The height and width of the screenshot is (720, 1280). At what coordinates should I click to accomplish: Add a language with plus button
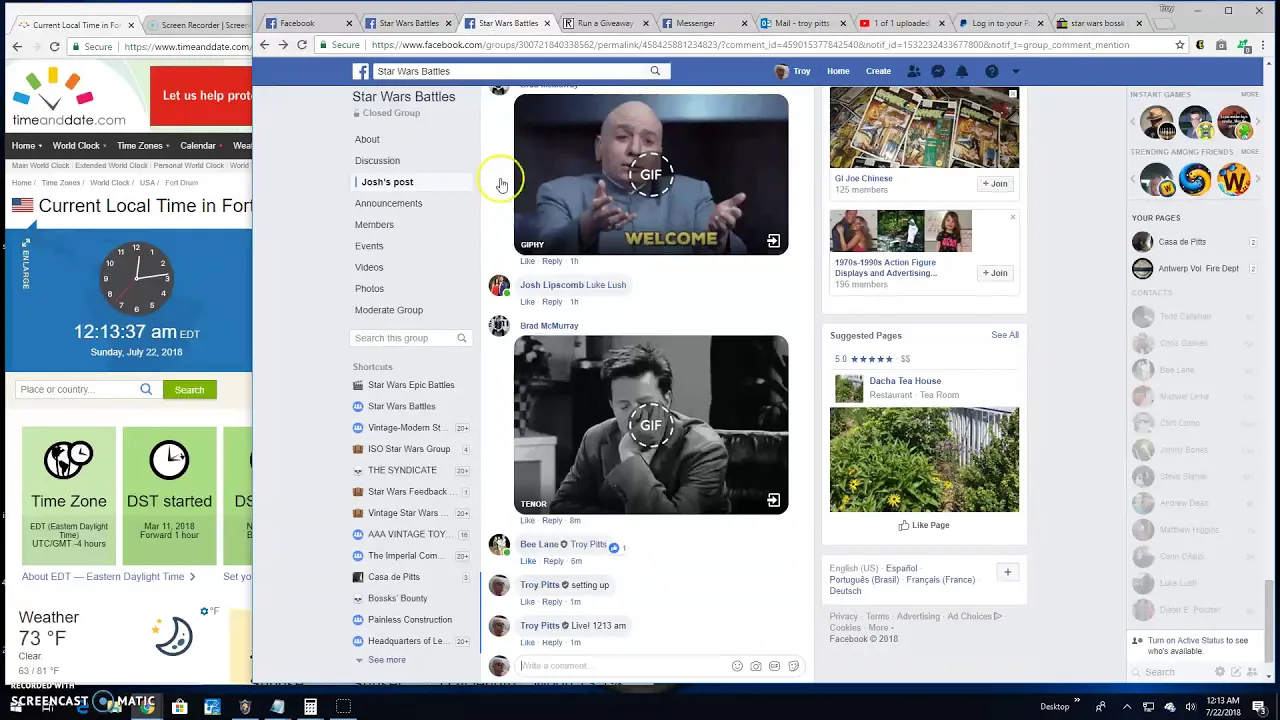coord(1008,572)
